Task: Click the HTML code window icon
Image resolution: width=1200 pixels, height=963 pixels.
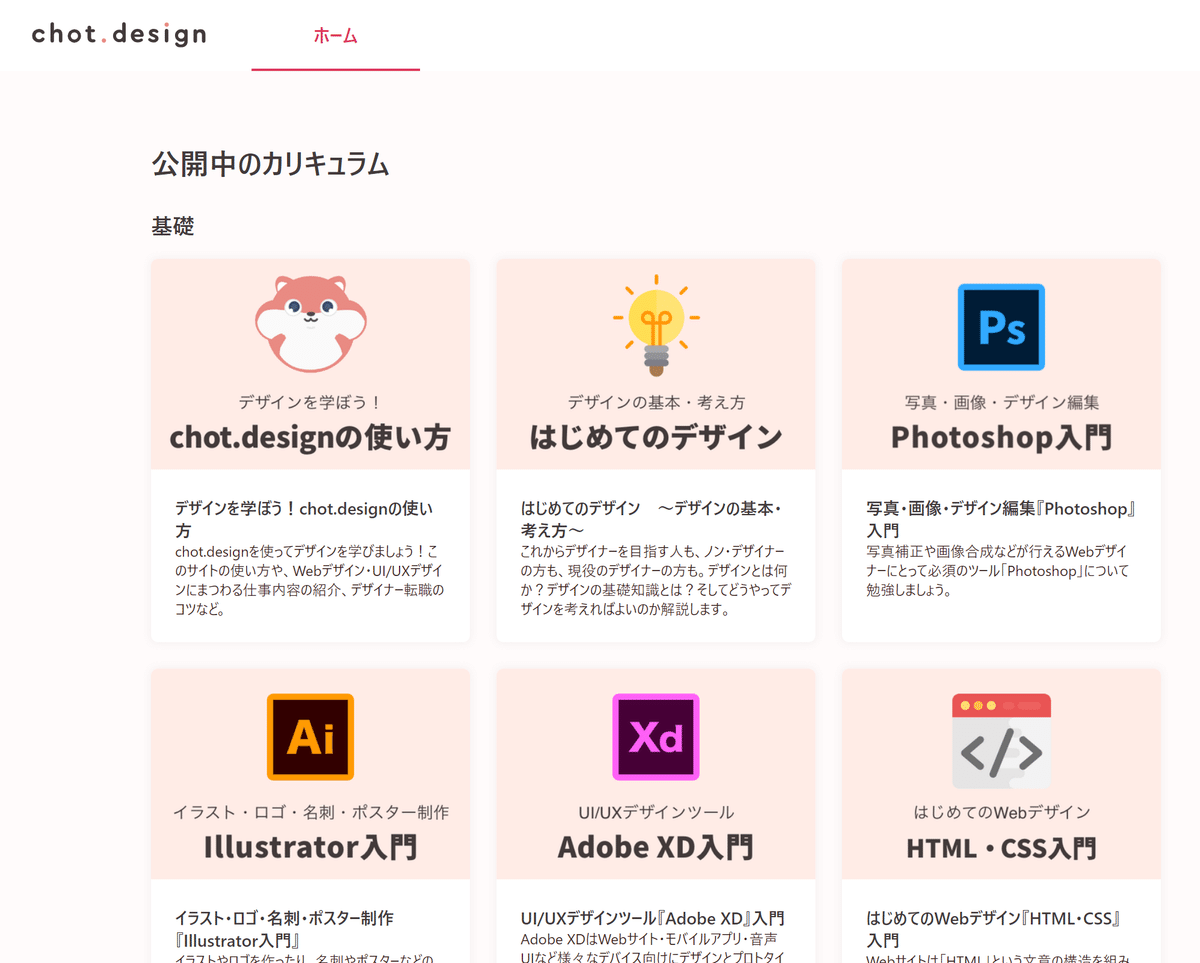Action: pos(1001,740)
